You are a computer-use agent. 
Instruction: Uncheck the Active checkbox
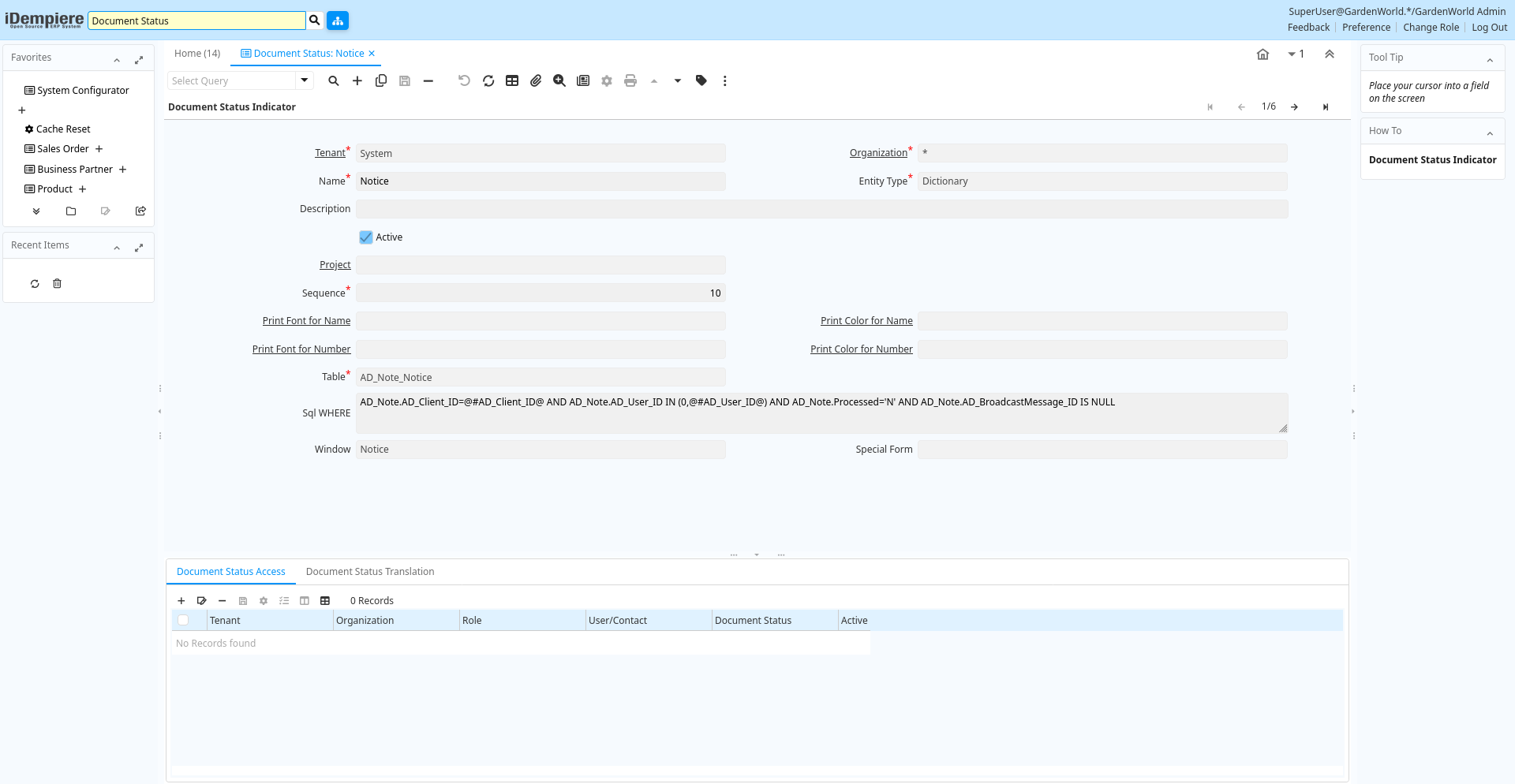point(366,237)
